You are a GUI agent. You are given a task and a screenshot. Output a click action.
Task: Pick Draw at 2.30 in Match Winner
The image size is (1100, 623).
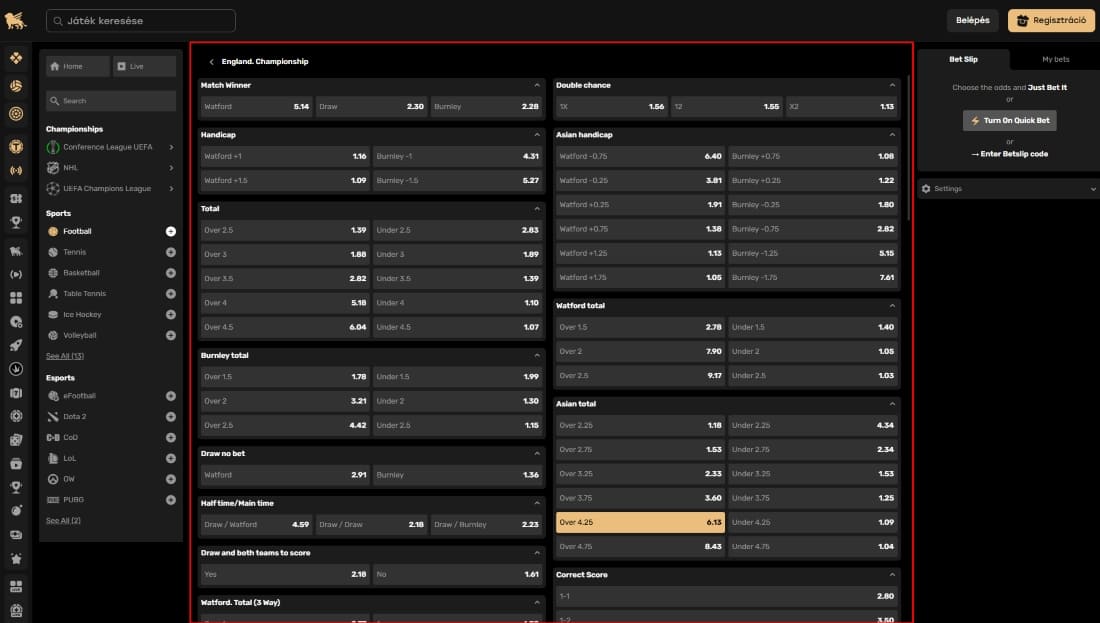click(371, 107)
